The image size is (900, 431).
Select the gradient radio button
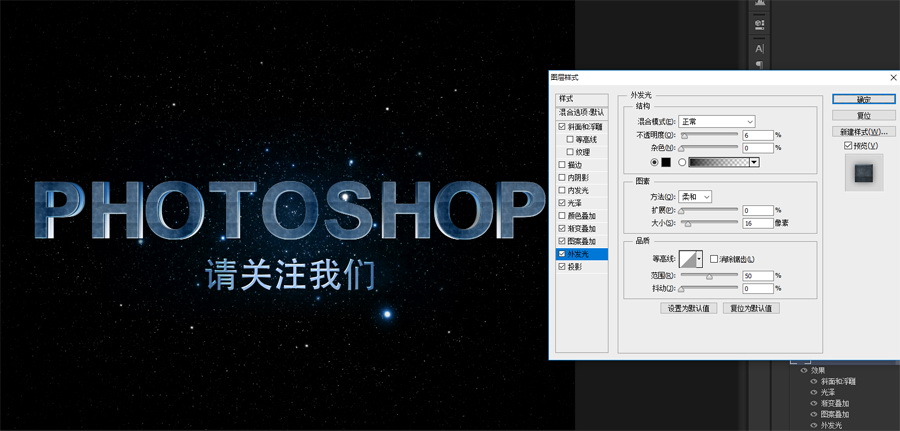coord(682,162)
